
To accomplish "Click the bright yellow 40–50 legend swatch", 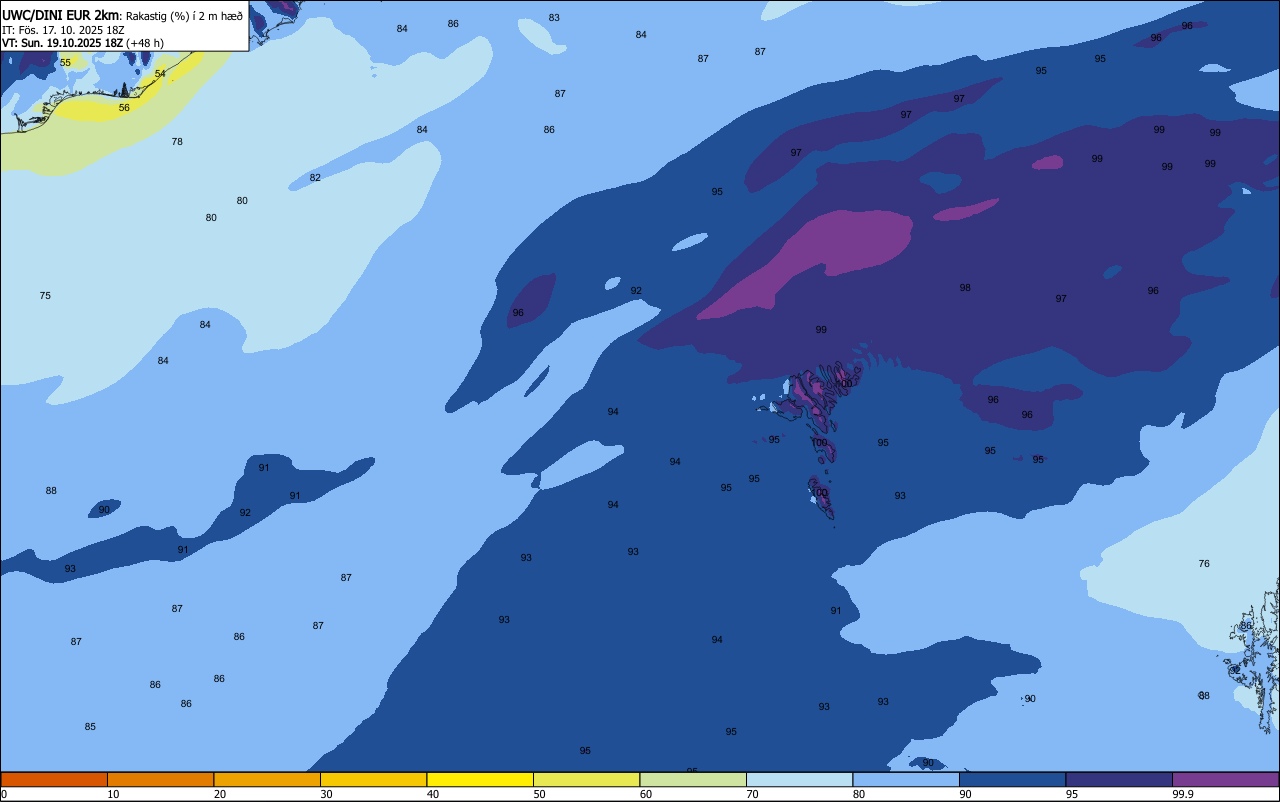I will click(x=480, y=779).
